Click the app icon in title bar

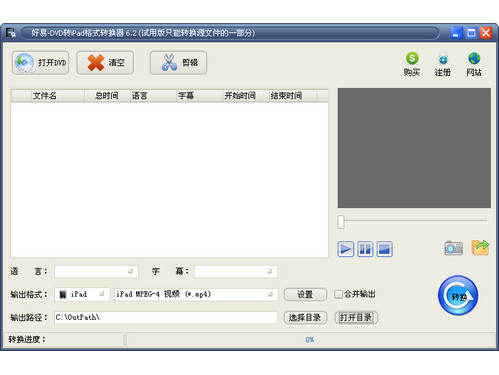click(x=11, y=33)
